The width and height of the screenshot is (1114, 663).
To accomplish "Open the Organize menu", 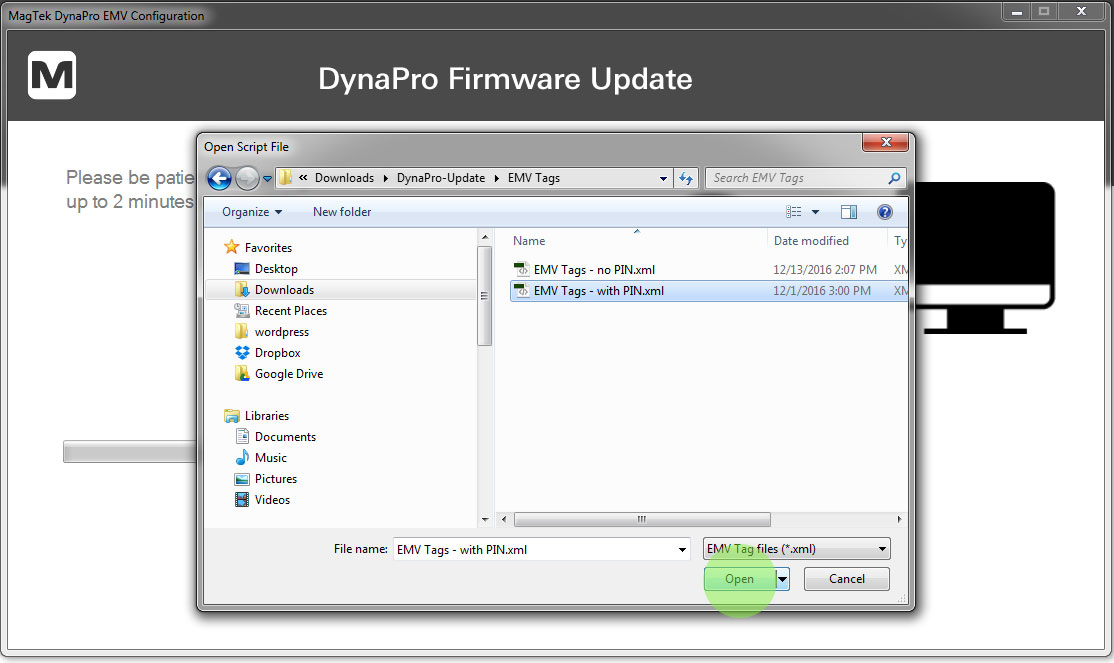I will click(252, 212).
